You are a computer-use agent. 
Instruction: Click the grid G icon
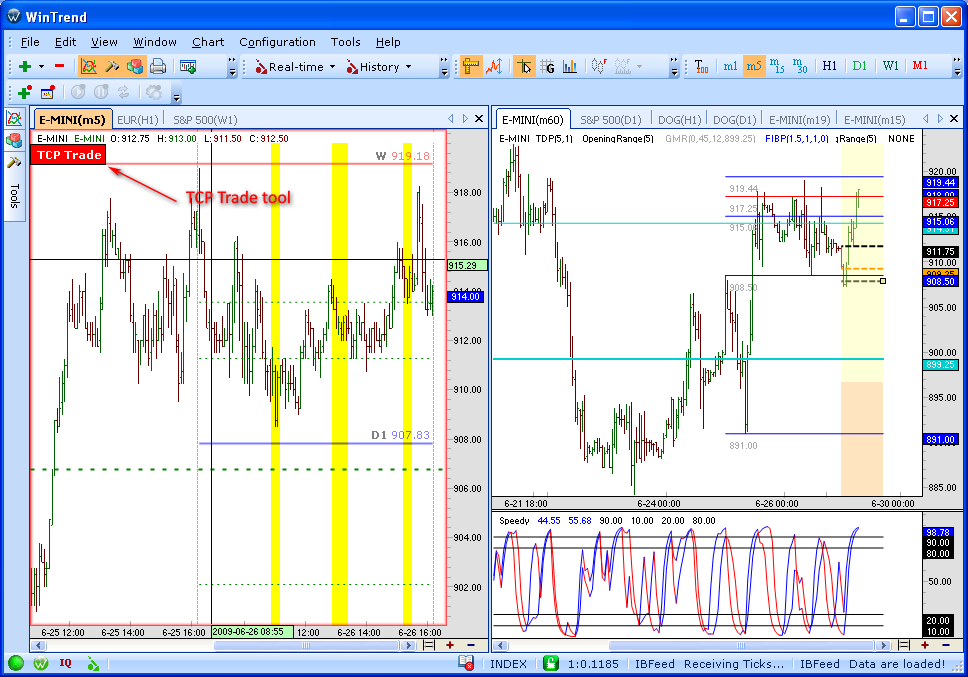[x=547, y=67]
